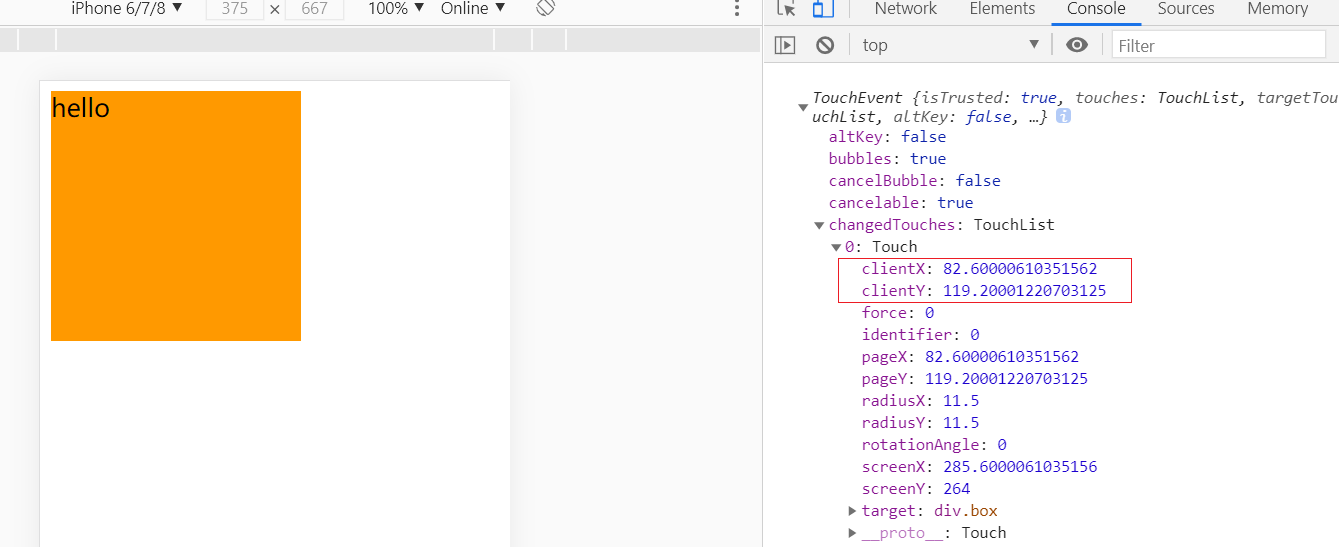
Task: Expand the __proto__: Touch arrow
Action: pyautogui.click(x=852, y=533)
